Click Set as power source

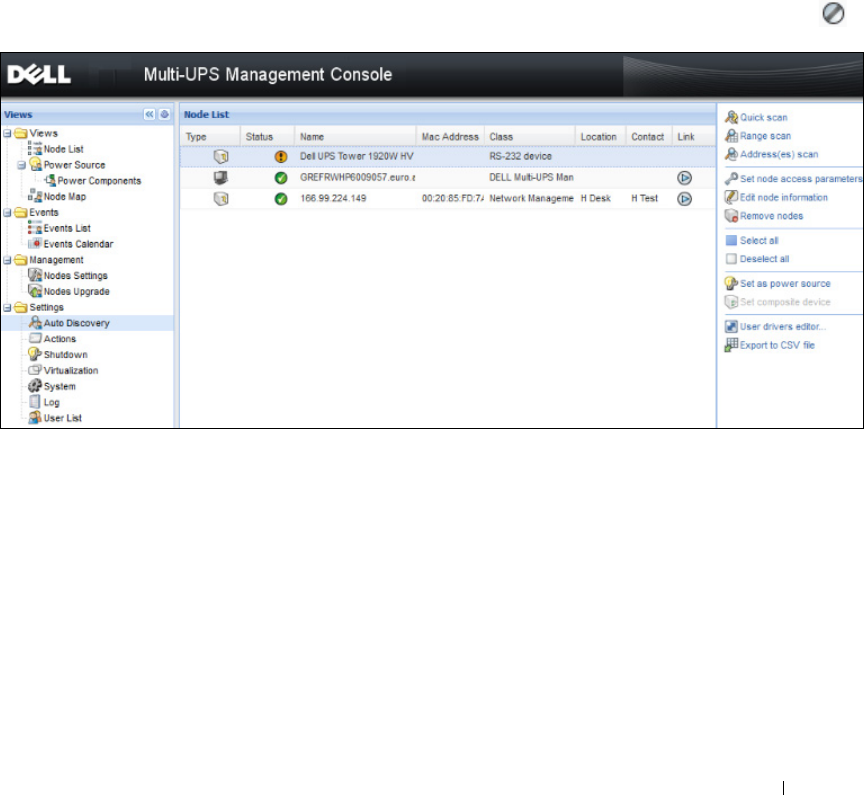coord(785,284)
